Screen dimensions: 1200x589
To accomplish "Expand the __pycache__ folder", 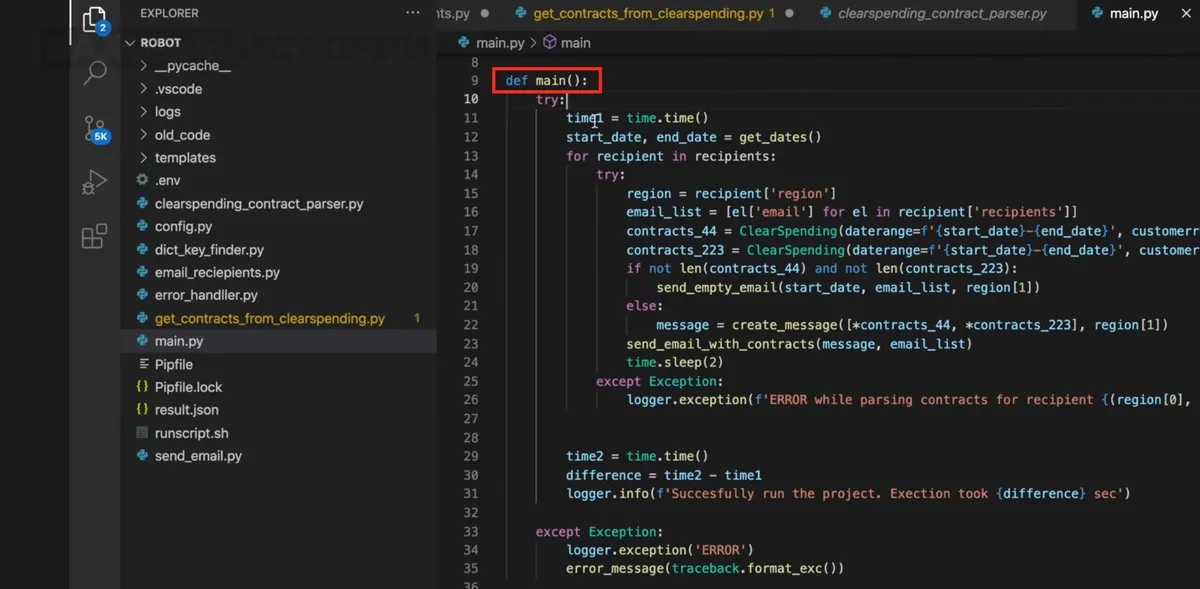I will [x=192, y=66].
